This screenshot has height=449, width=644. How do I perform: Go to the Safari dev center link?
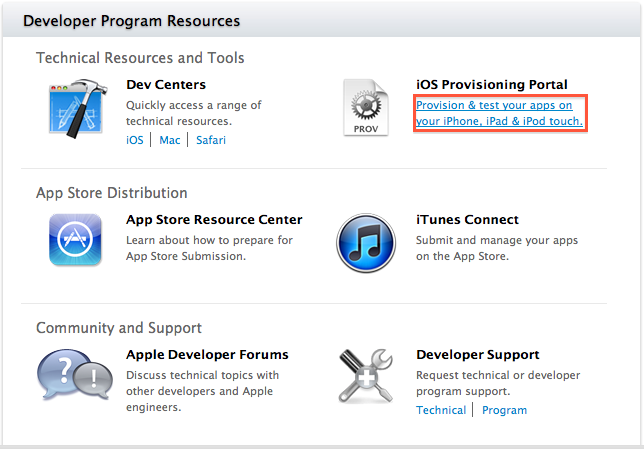[211, 140]
